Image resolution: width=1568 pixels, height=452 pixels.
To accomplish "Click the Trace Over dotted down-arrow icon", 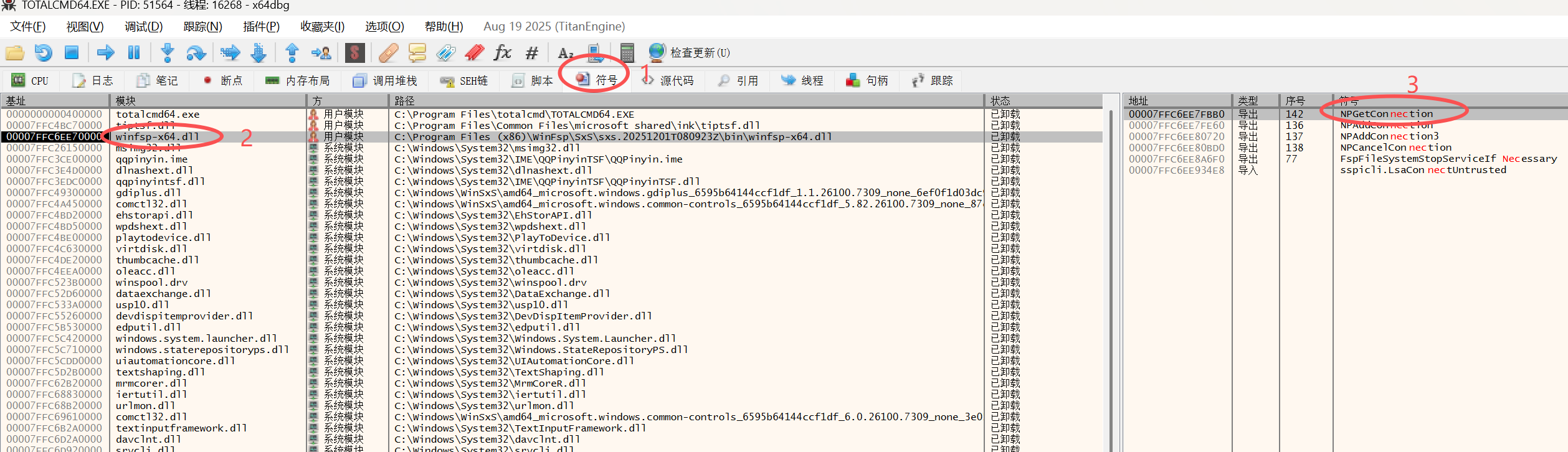I will click(259, 53).
